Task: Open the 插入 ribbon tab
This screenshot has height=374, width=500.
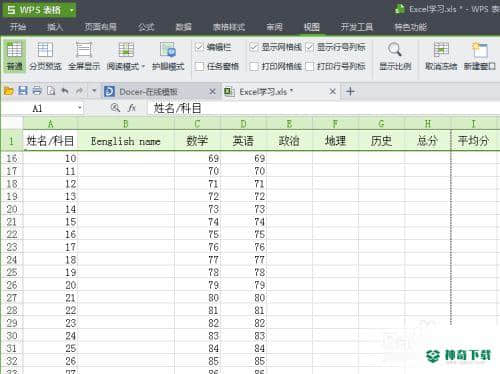Action: coord(55,27)
